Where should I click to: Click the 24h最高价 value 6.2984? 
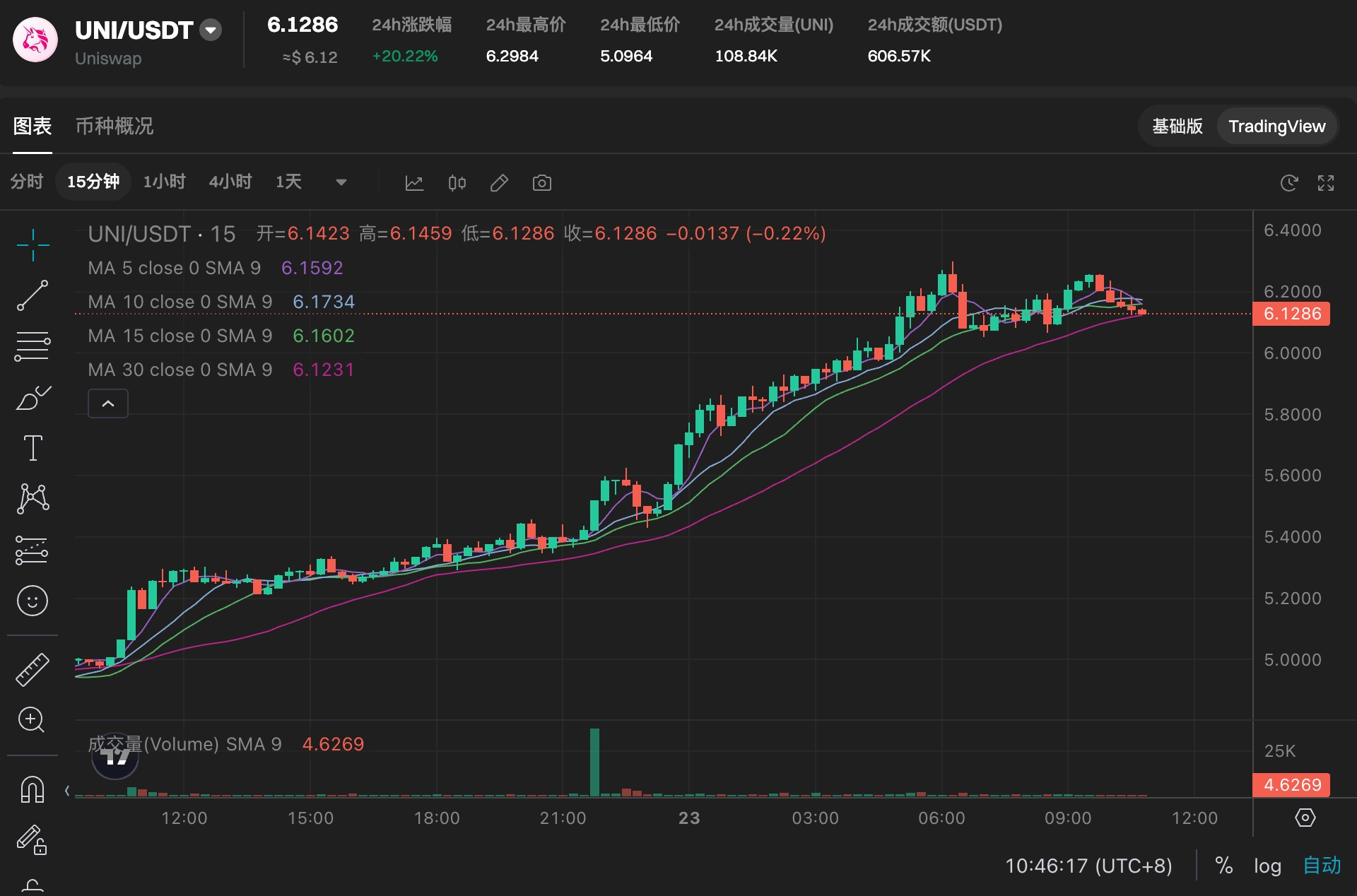click(x=512, y=57)
